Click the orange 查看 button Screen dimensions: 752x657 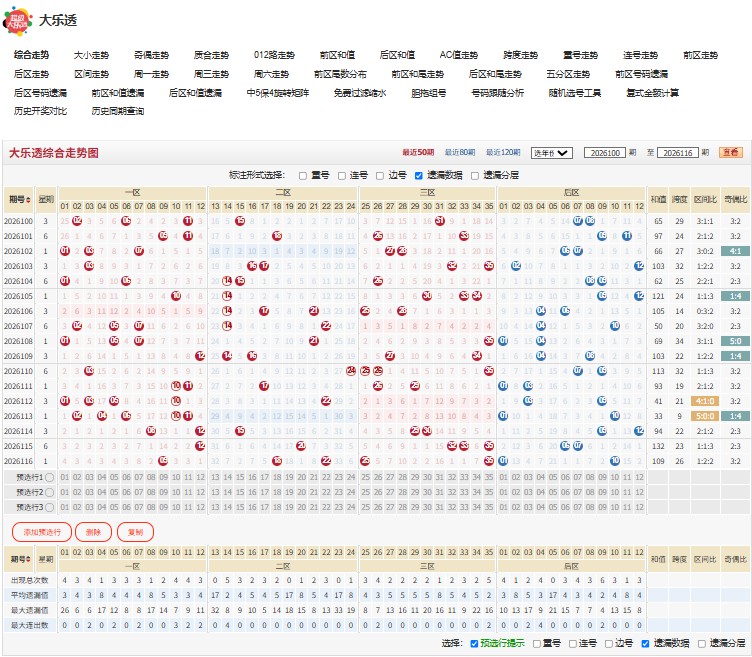(731, 153)
